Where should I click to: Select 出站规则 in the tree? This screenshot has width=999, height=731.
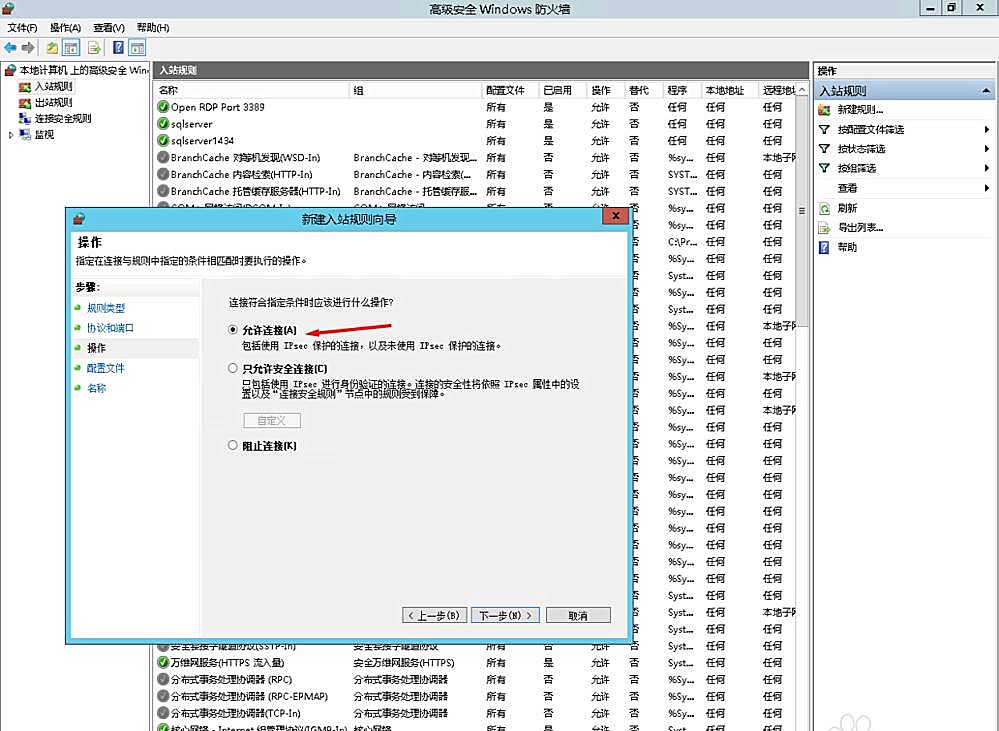tap(54, 103)
